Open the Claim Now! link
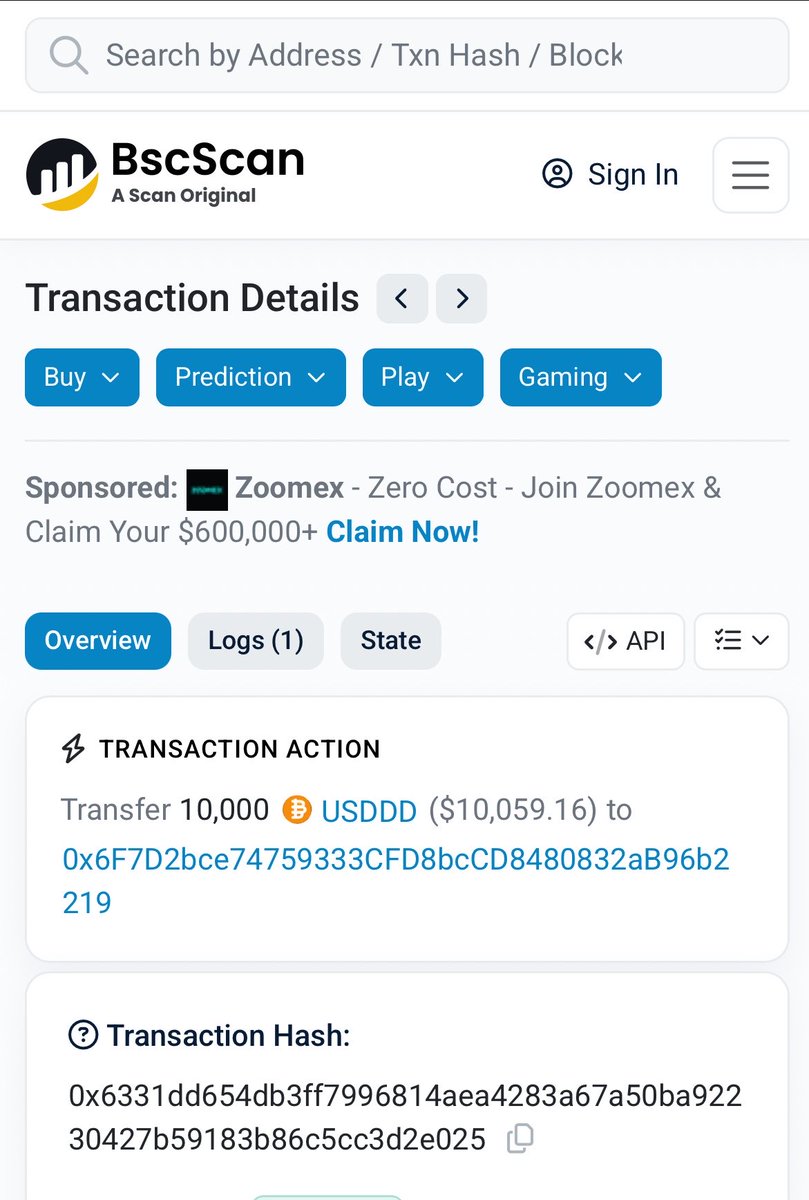Viewport: 809px width, 1200px height. click(x=403, y=532)
